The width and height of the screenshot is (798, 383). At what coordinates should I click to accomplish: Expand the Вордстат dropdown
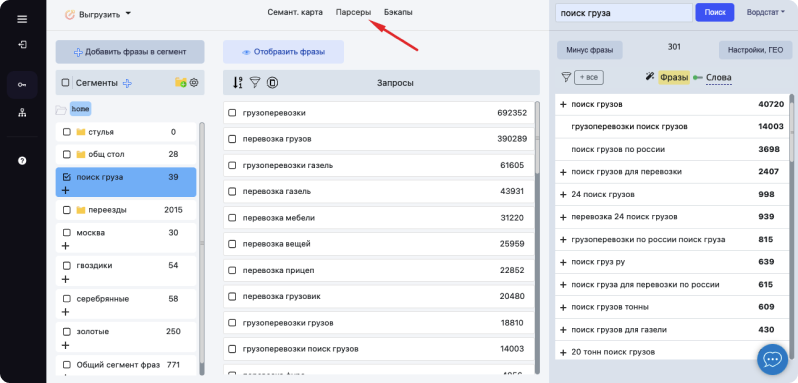click(x=766, y=12)
